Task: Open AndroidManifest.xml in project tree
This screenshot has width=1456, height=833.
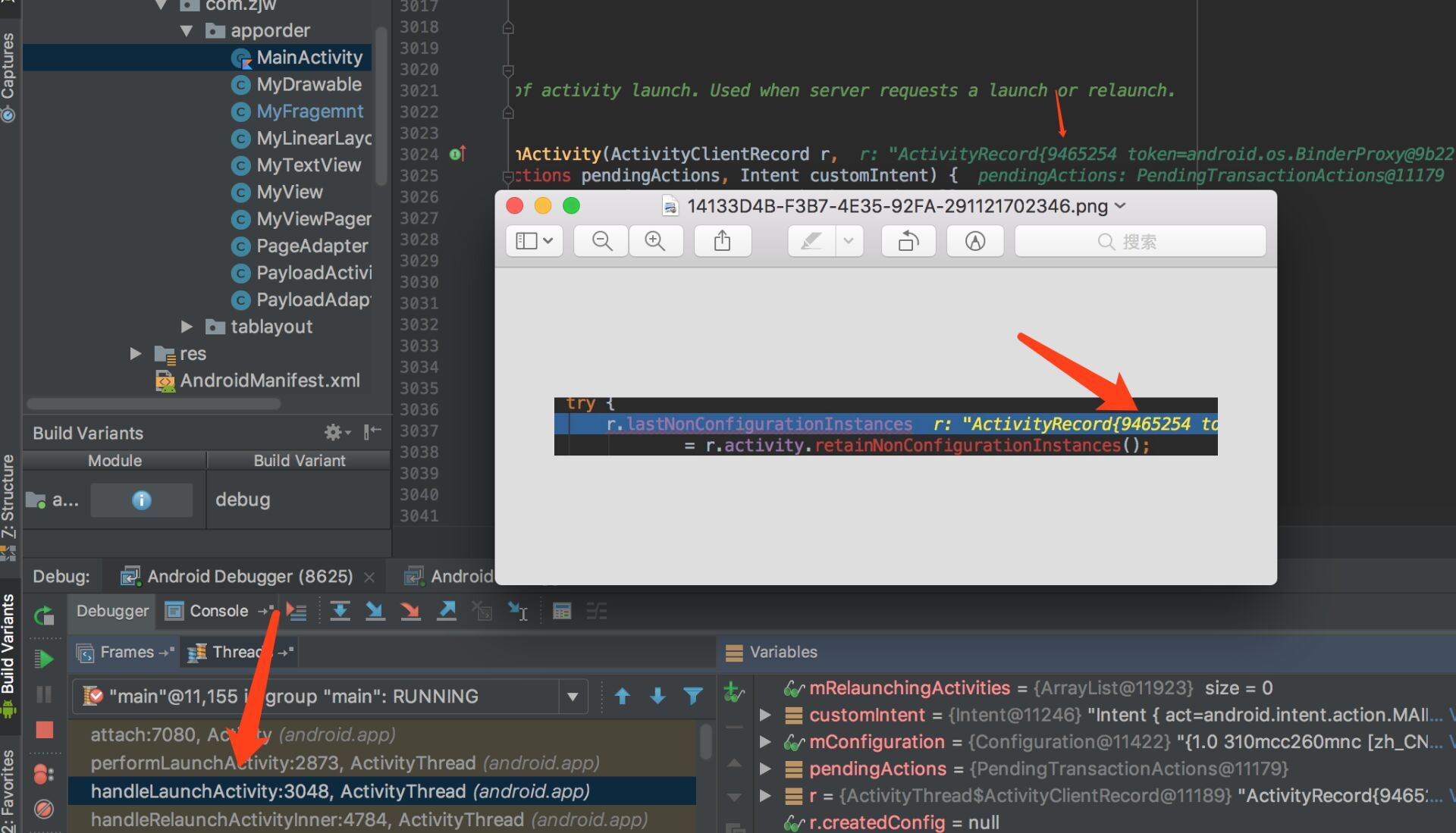Action: click(269, 380)
